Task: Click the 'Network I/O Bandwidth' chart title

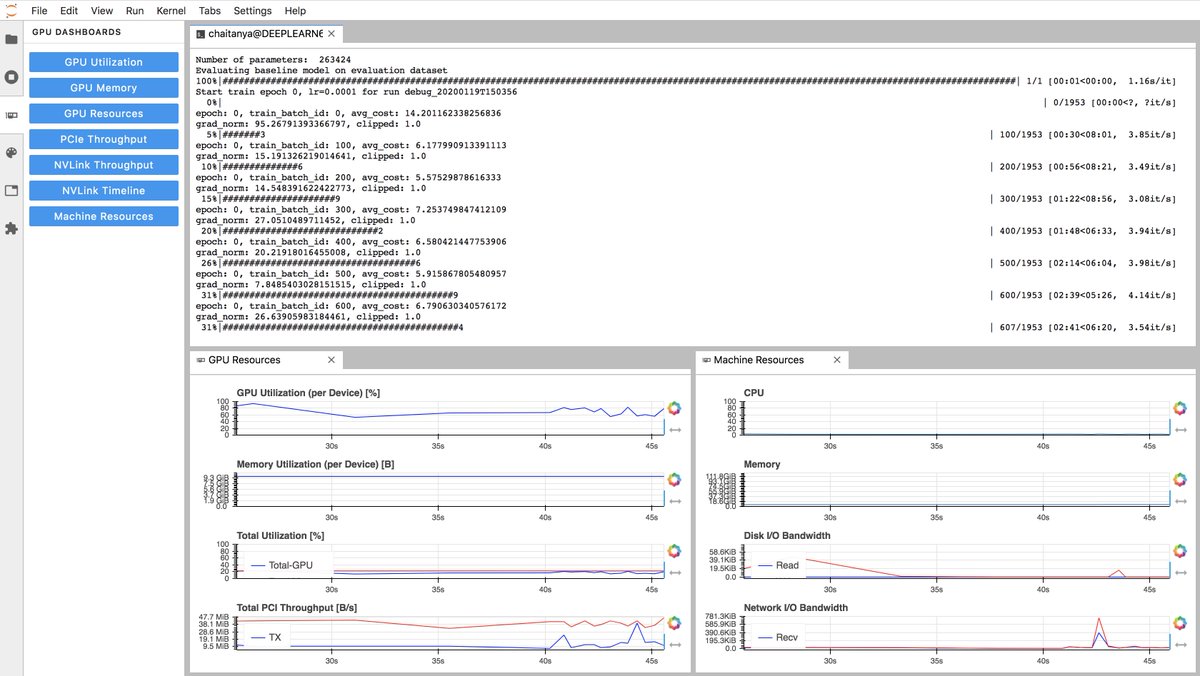Action: point(796,607)
